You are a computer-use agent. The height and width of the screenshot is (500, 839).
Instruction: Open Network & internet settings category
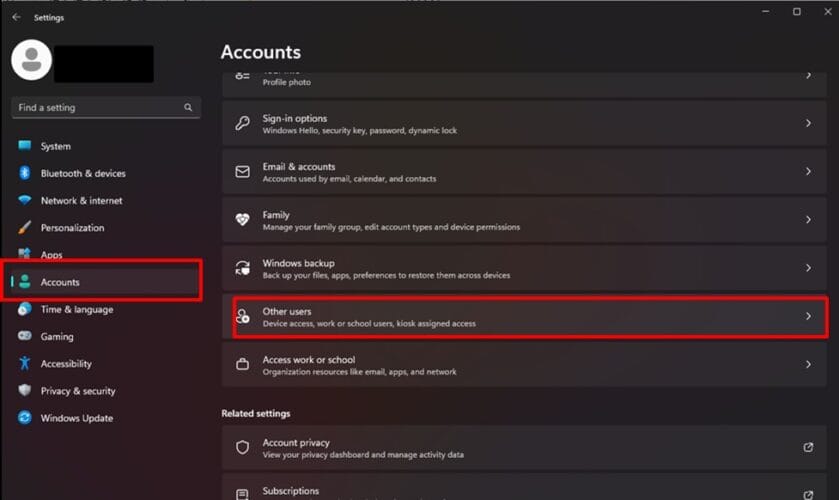pyautogui.click(x=81, y=200)
